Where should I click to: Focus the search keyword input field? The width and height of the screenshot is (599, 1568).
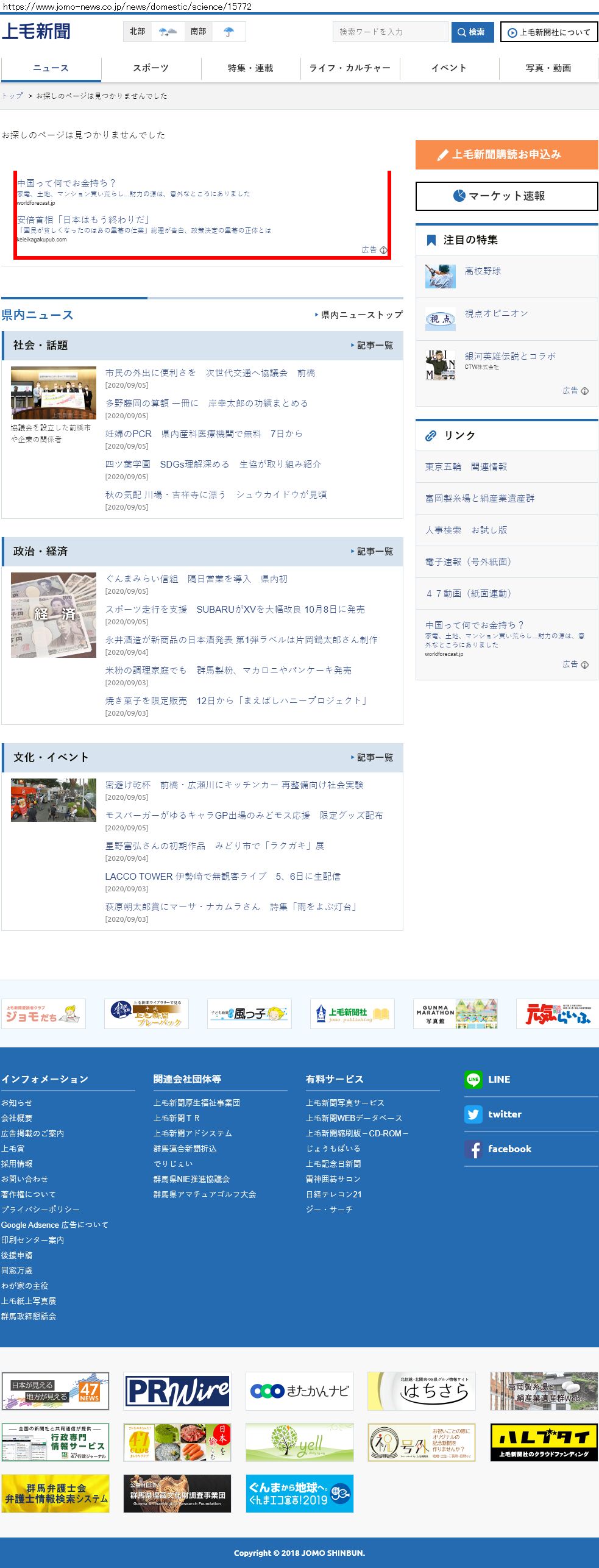click(390, 32)
